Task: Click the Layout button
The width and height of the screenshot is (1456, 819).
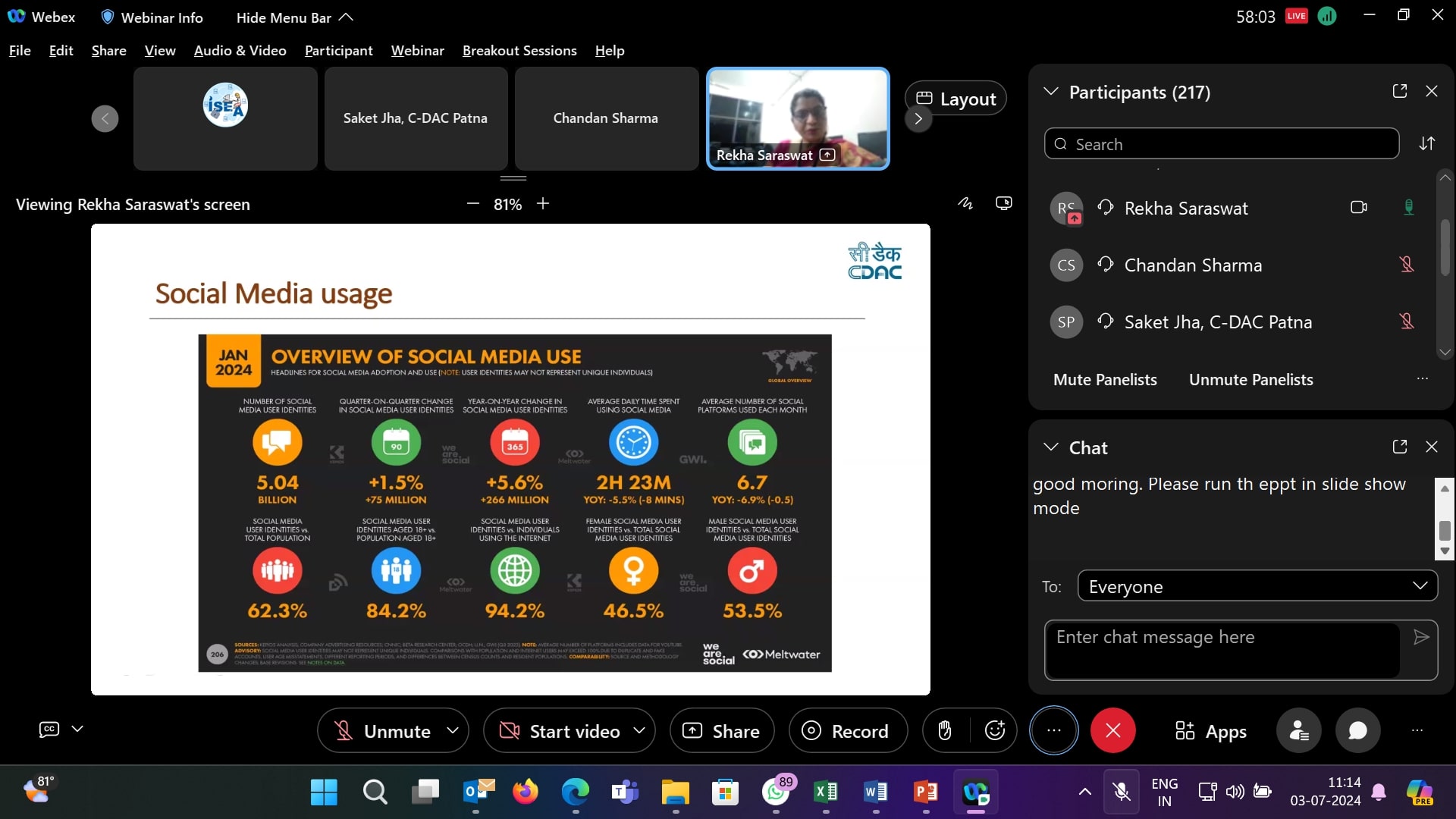Action: click(955, 99)
